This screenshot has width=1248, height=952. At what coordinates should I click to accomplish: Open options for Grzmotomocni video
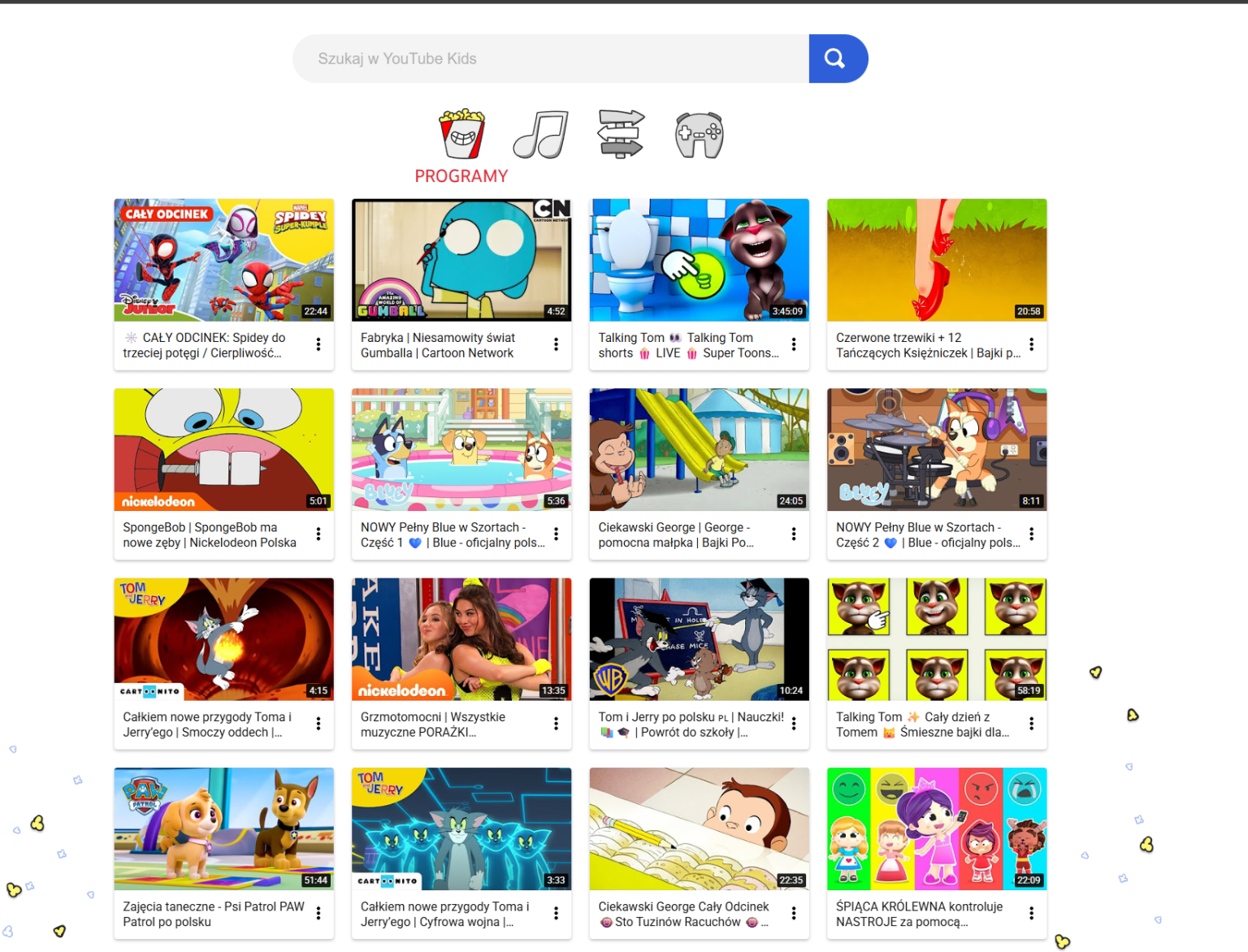tap(556, 723)
